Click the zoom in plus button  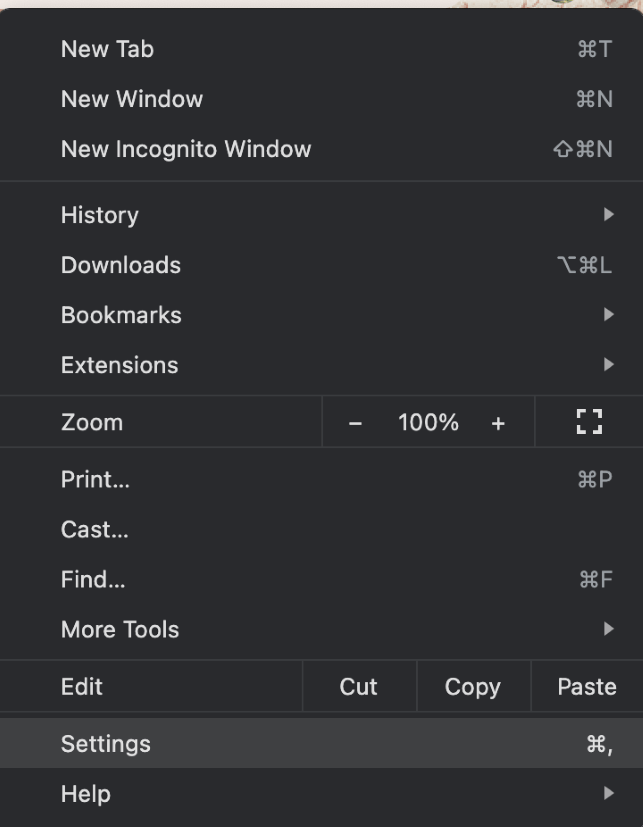(498, 423)
